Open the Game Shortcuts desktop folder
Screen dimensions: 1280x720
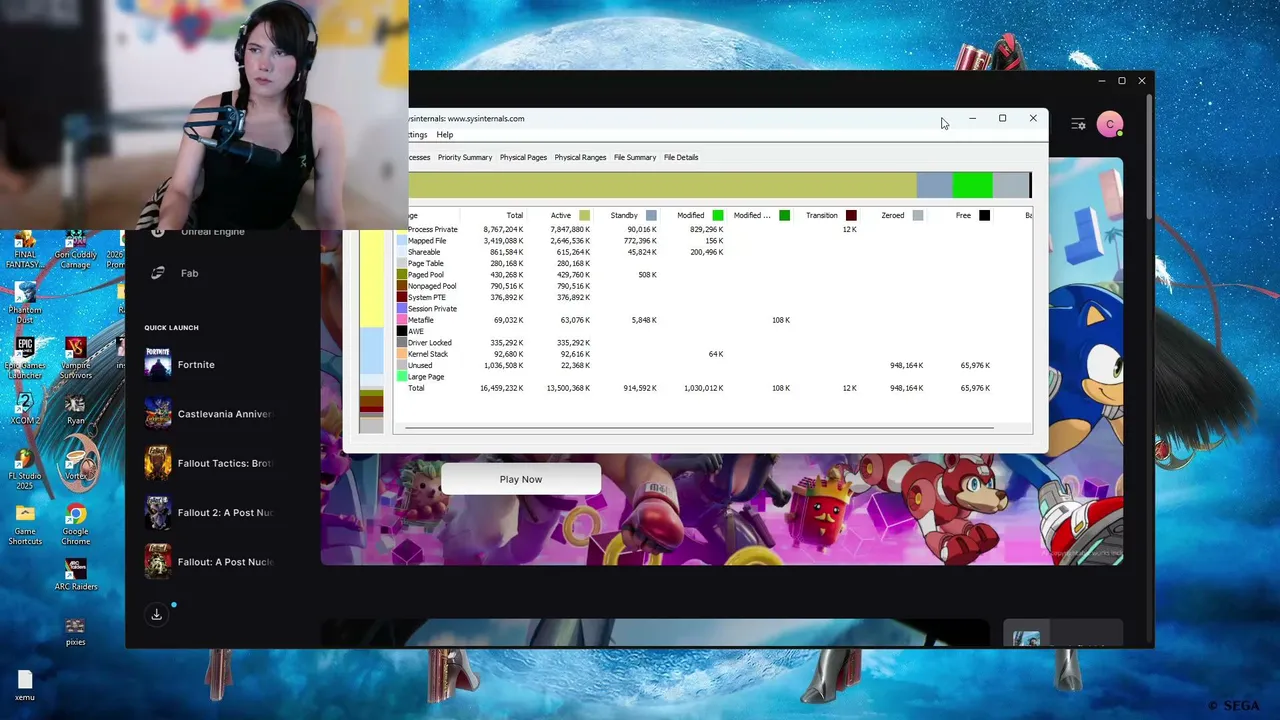(25, 525)
